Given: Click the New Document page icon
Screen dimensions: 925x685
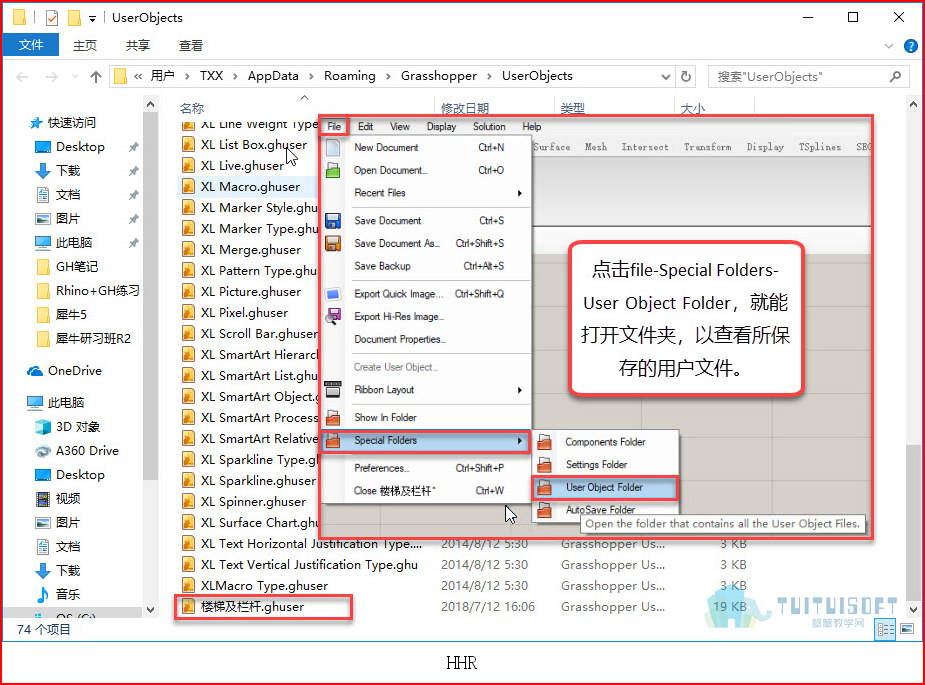Looking at the screenshot, I should click(x=333, y=148).
